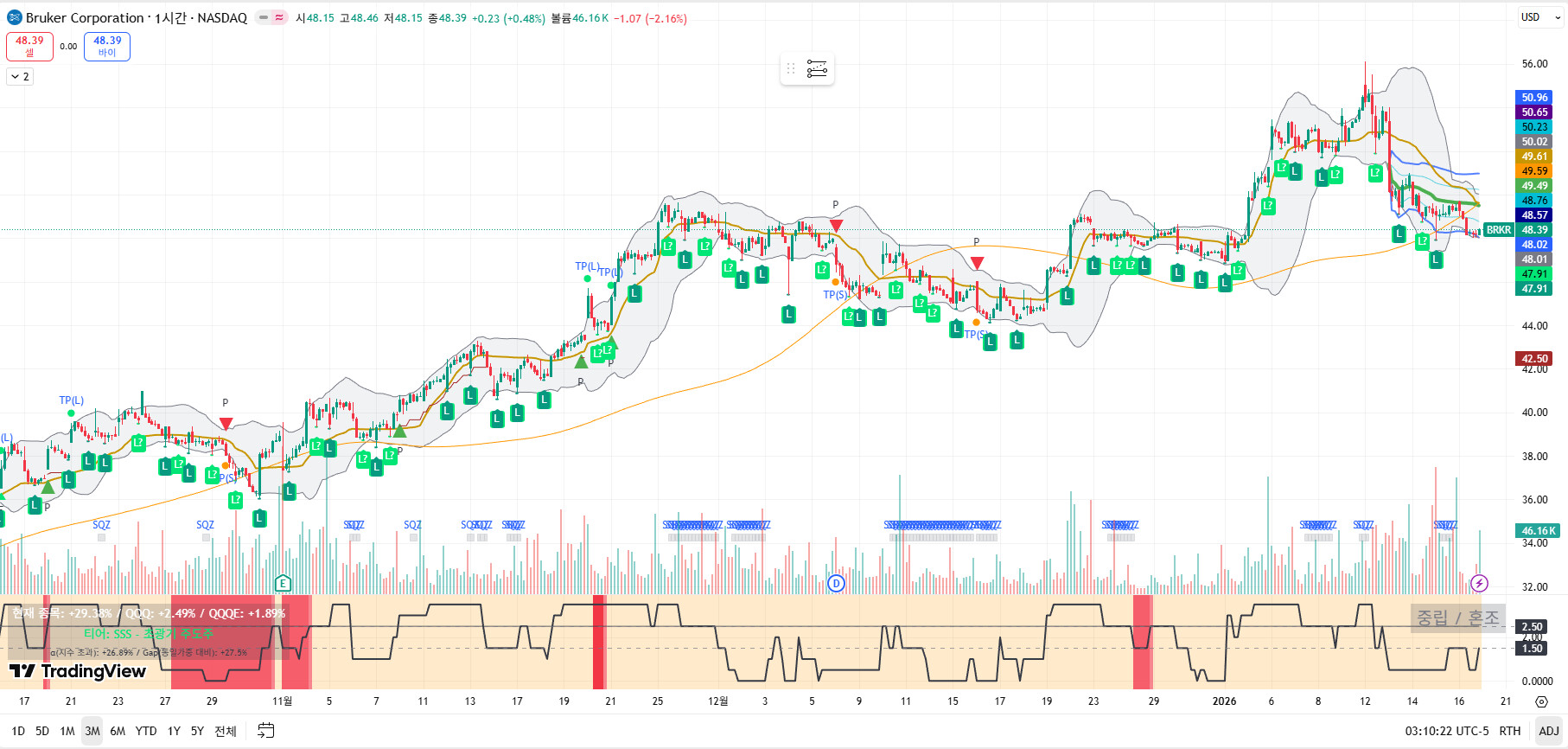Open the go-to-date calendar icon
Screen dimensions: 1568x749
tap(266, 731)
